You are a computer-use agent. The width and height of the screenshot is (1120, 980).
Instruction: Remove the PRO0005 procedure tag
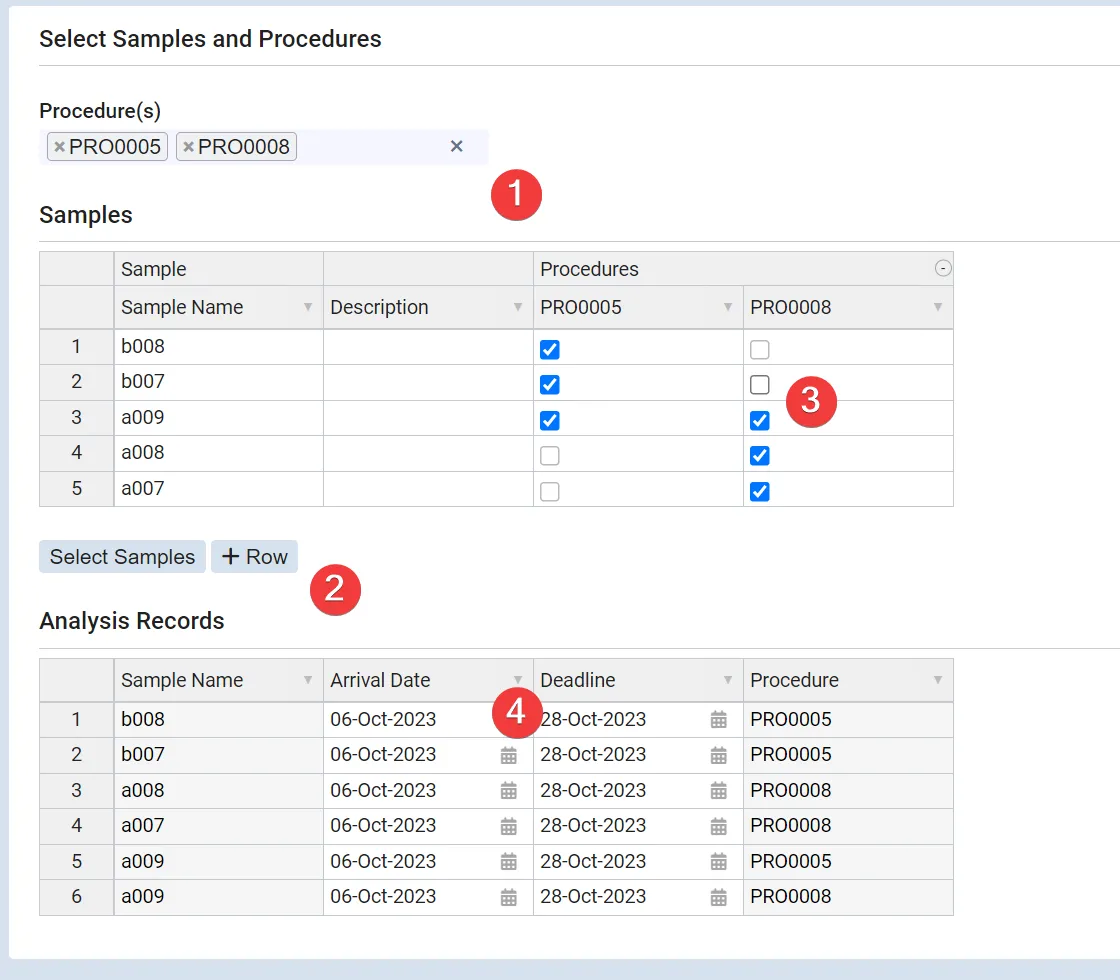[x=59, y=147]
